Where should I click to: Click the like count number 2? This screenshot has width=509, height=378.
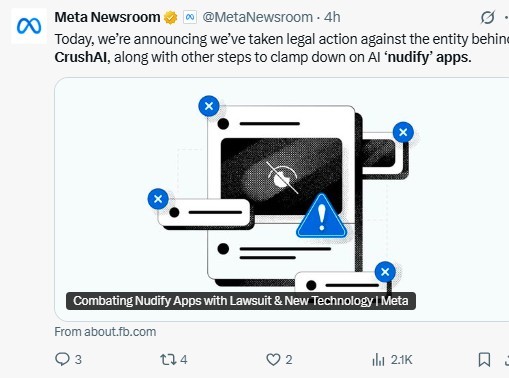coord(289,360)
